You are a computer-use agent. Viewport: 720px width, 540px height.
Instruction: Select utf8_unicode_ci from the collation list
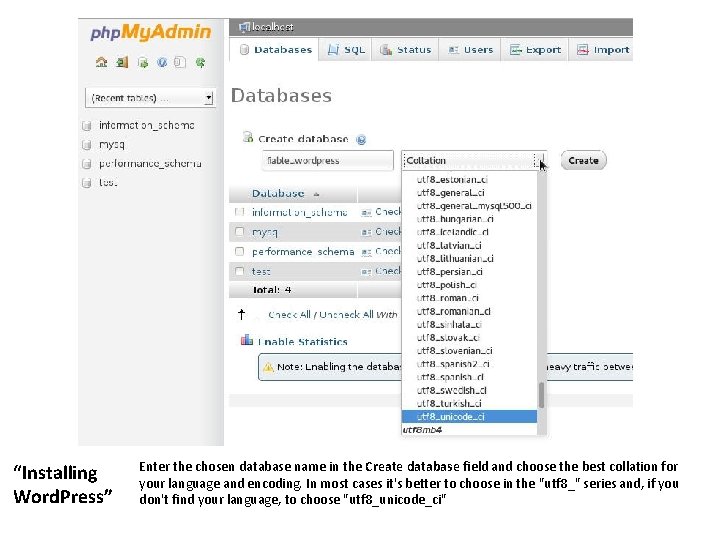point(469,417)
